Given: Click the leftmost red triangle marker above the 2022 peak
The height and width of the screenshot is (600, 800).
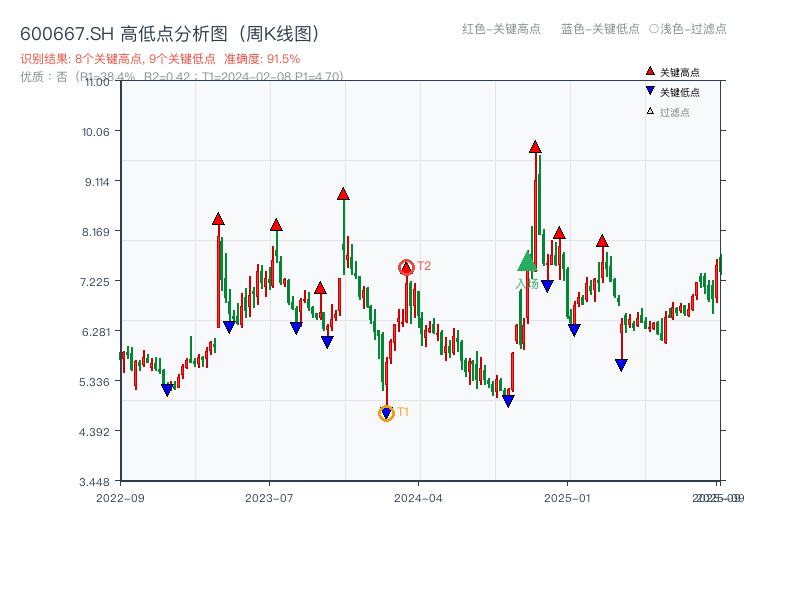Looking at the screenshot, I should coord(218,218).
